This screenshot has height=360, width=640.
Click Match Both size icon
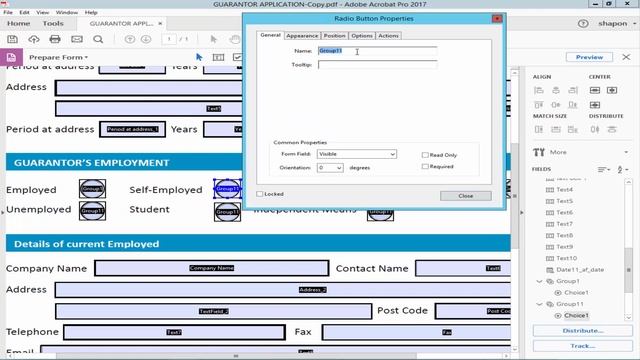click(x=573, y=129)
